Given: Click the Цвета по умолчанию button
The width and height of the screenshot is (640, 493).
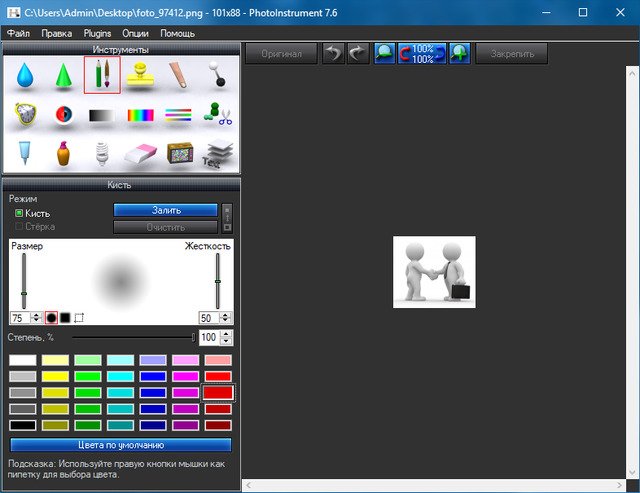Looking at the screenshot, I should (x=121, y=445).
